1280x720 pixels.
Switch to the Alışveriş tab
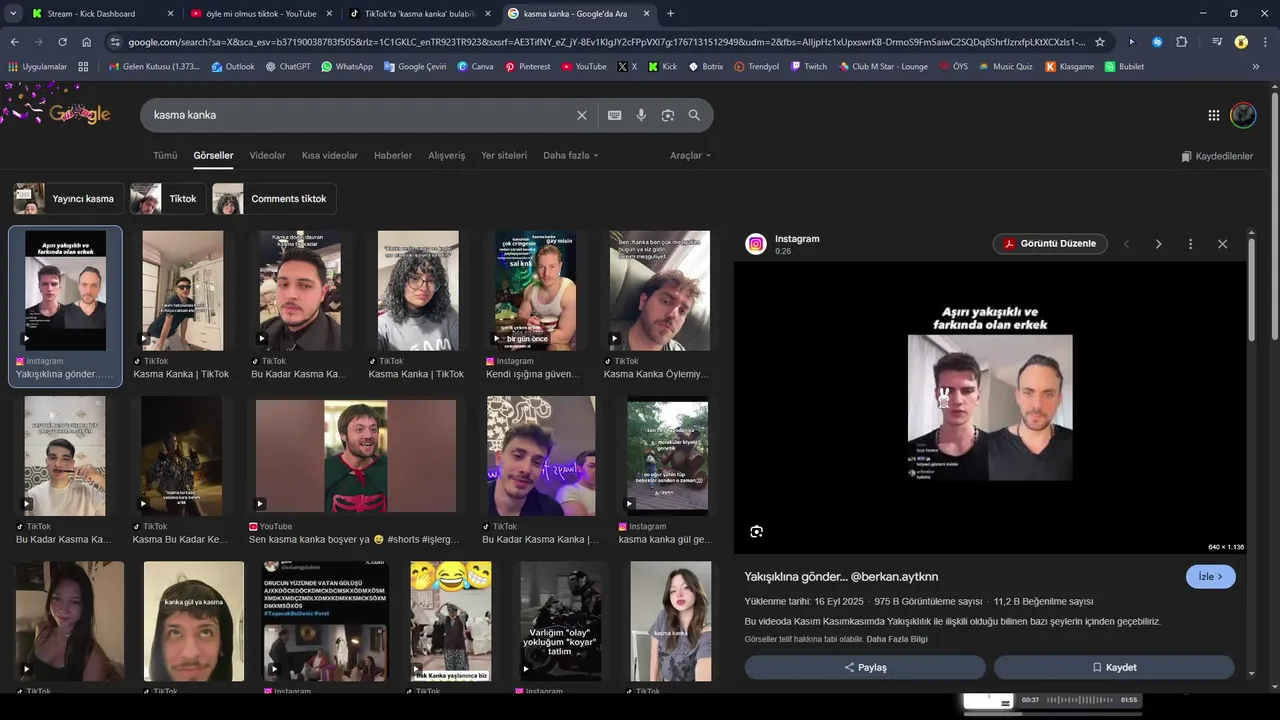(x=446, y=156)
